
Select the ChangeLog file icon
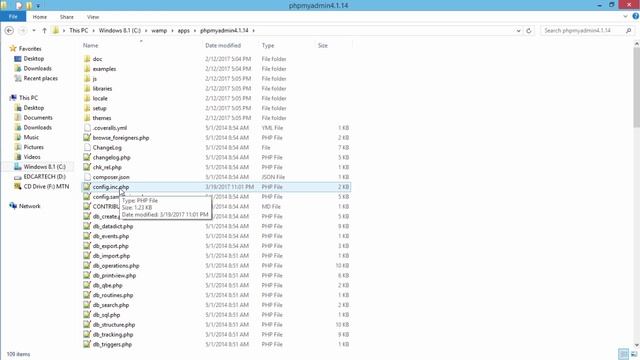pyautogui.click(x=87, y=147)
